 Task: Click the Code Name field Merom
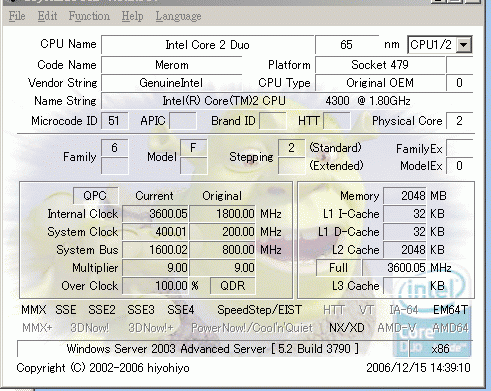tap(172, 65)
